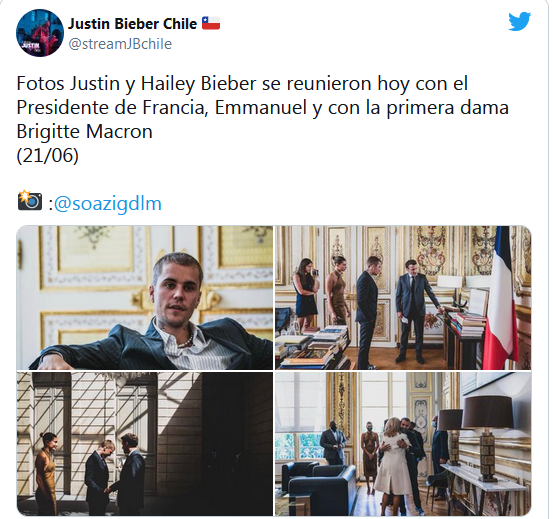Open Justin Bieber Chile profile avatar
Screen dimensions: 553x519
tap(40, 33)
